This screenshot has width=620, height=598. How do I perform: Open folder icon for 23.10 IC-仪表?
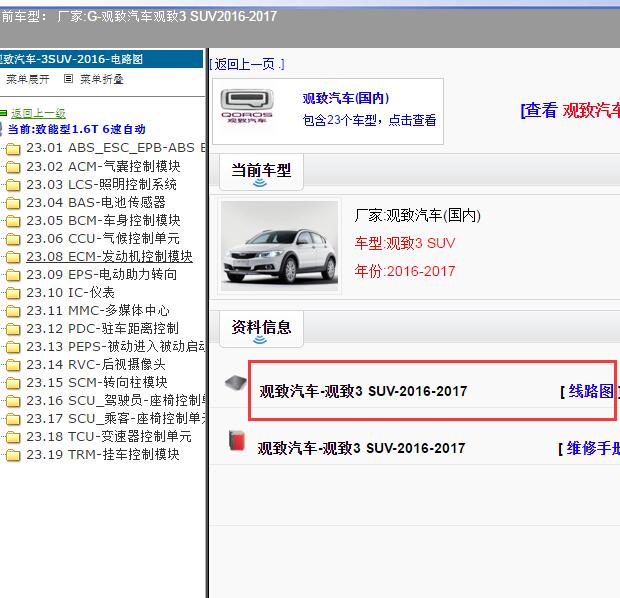13,293
